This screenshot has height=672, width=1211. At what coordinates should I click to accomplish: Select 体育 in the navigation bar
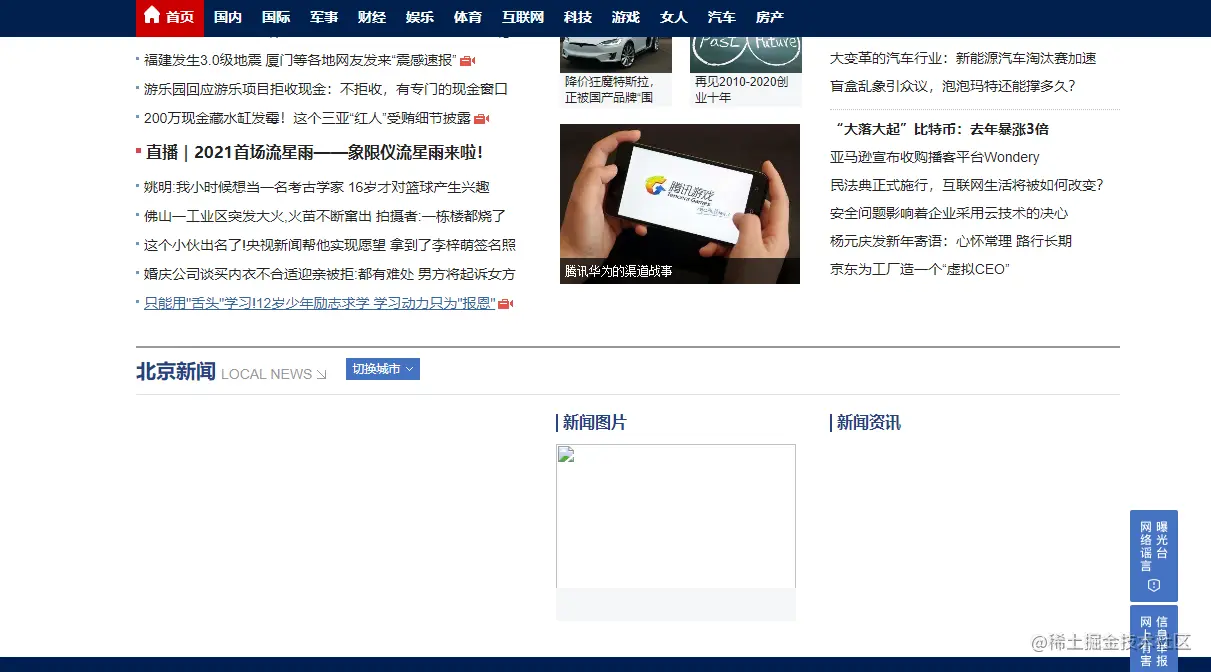468,17
